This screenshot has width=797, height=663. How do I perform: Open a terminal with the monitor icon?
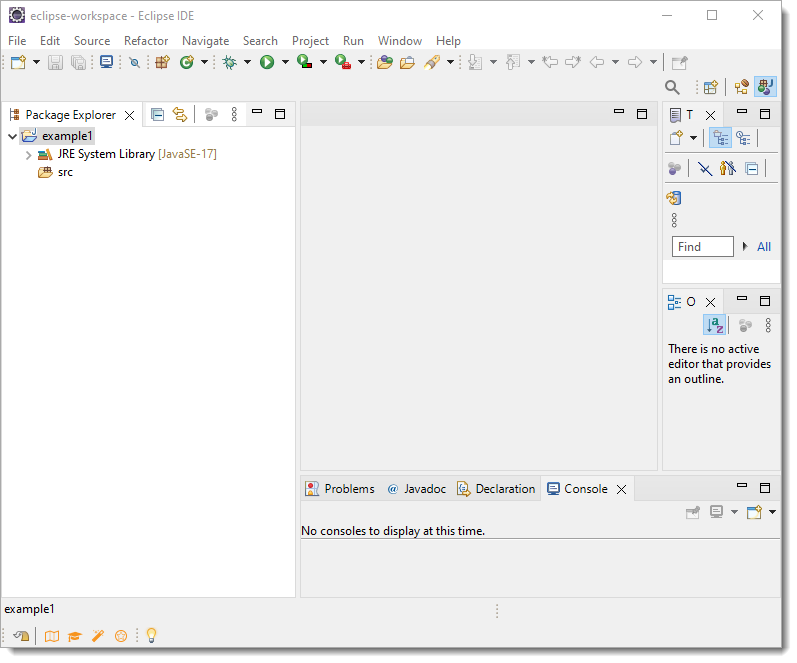pos(106,62)
